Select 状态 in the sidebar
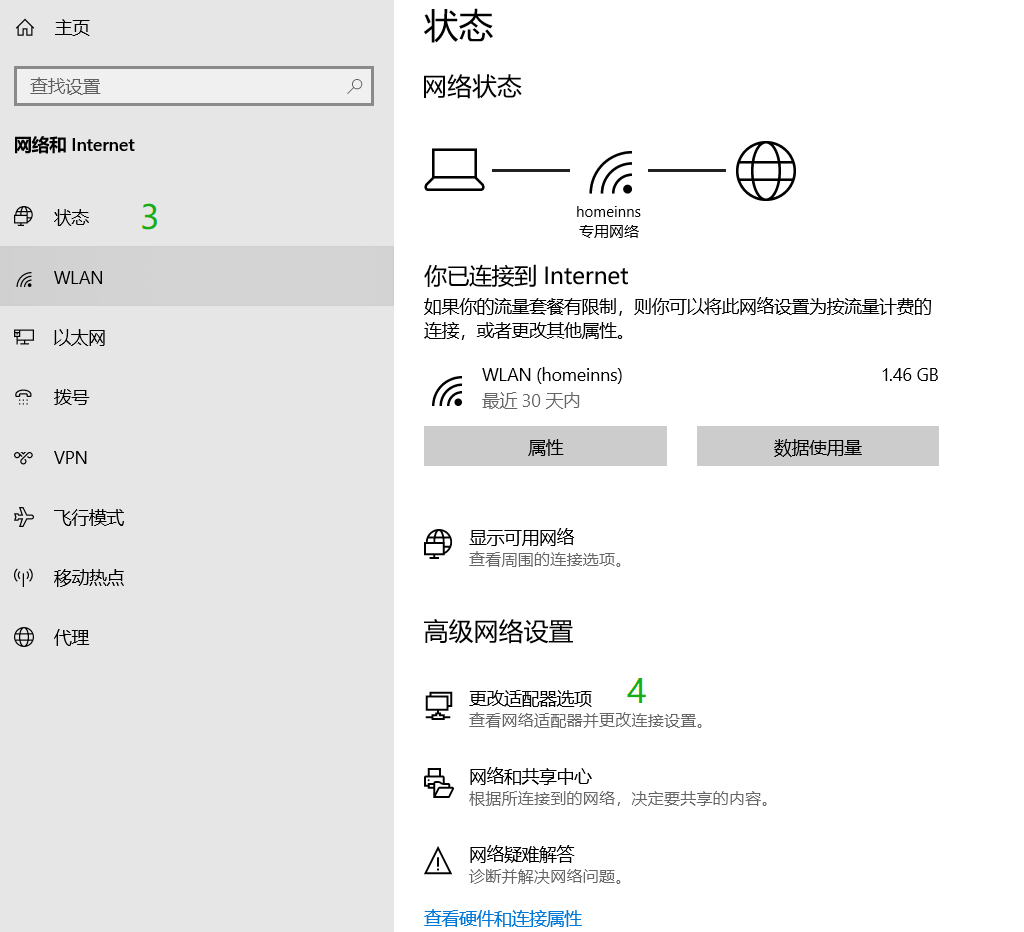The image size is (1024, 932). click(x=71, y=217)
